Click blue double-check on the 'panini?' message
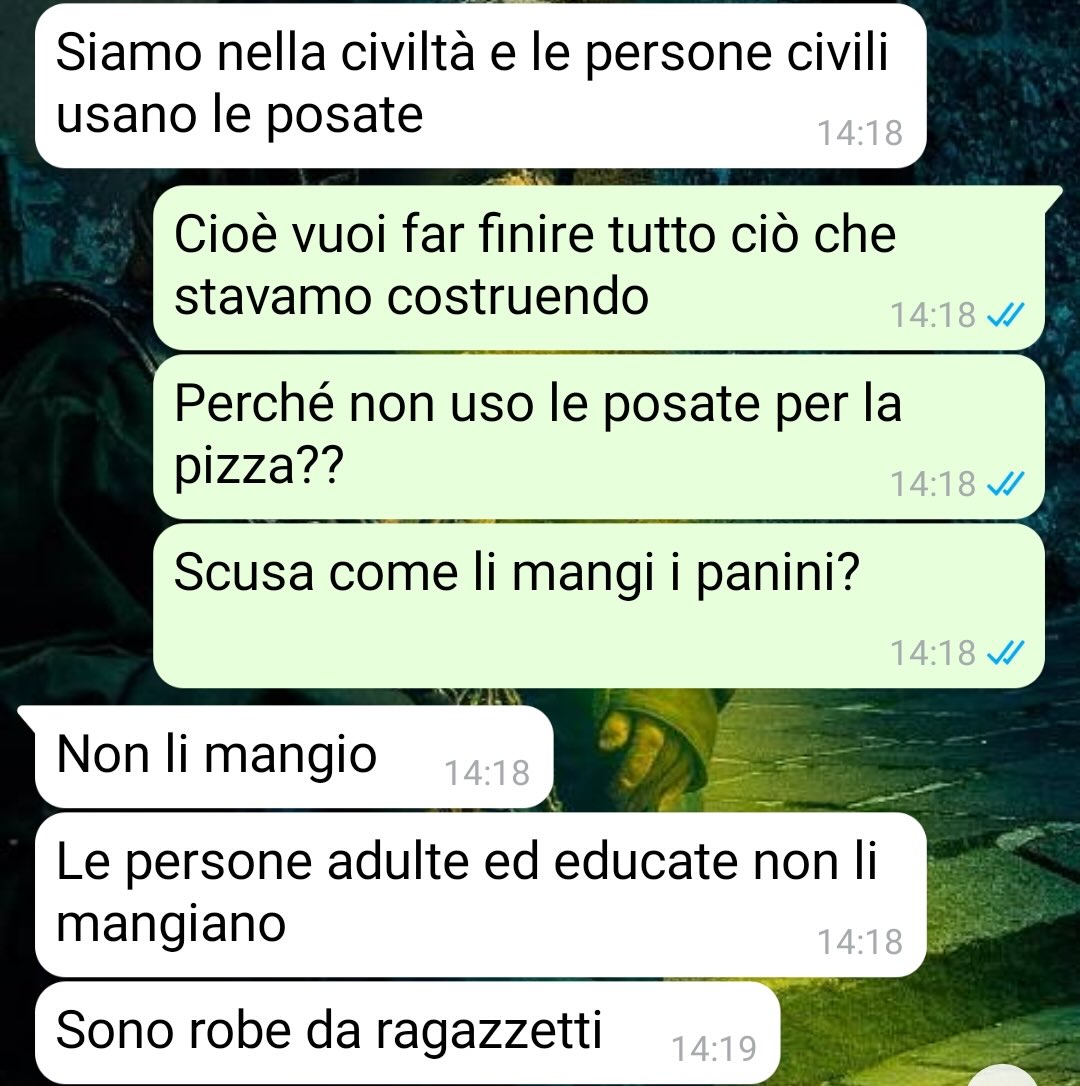 [1004, 653]
